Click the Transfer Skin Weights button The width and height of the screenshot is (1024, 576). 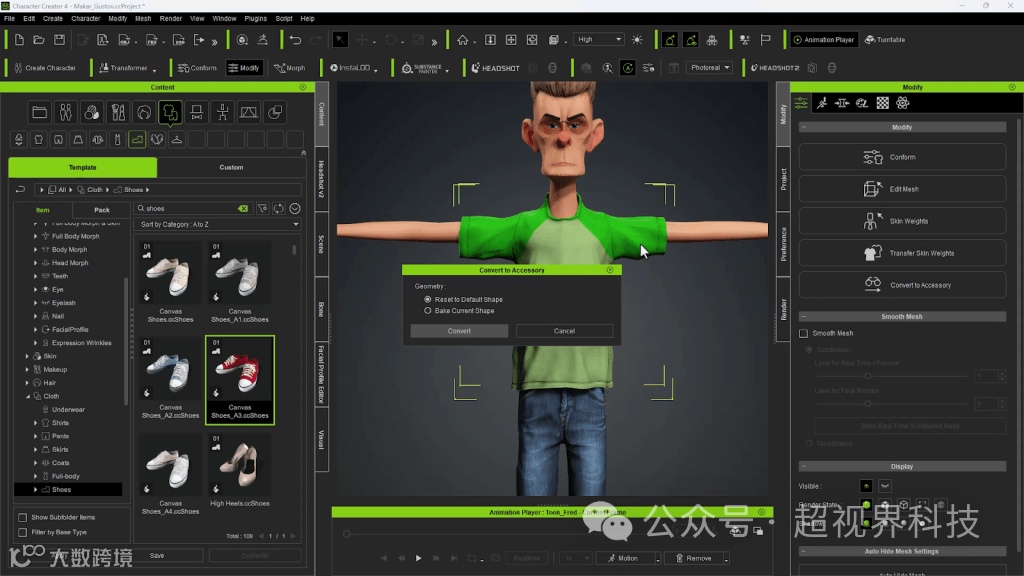coord(902,253)
